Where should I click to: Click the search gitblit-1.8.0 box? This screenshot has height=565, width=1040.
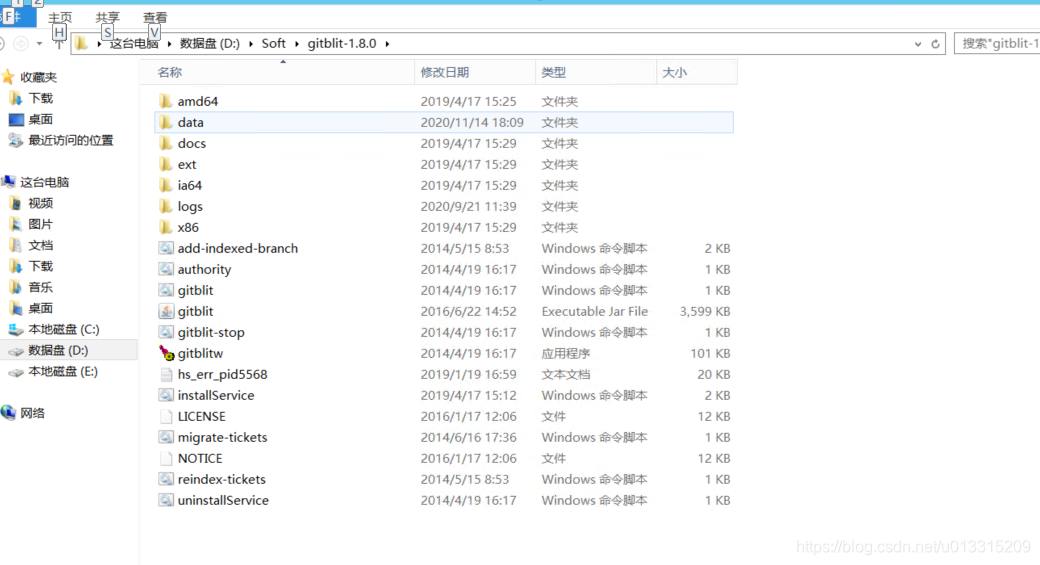pyautogui.click(x=997, y=44)
